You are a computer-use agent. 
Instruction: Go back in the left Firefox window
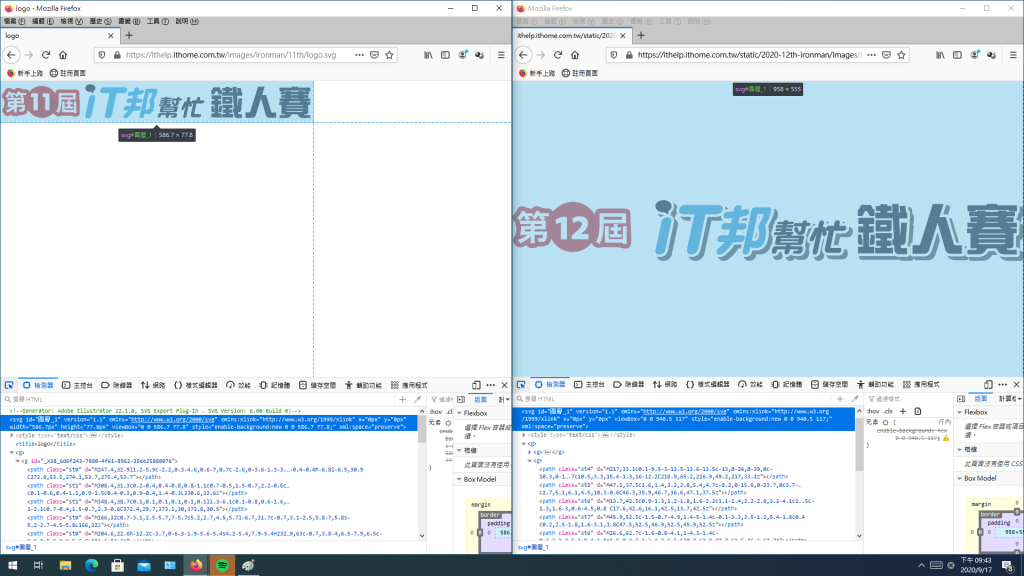click(11, 55)
